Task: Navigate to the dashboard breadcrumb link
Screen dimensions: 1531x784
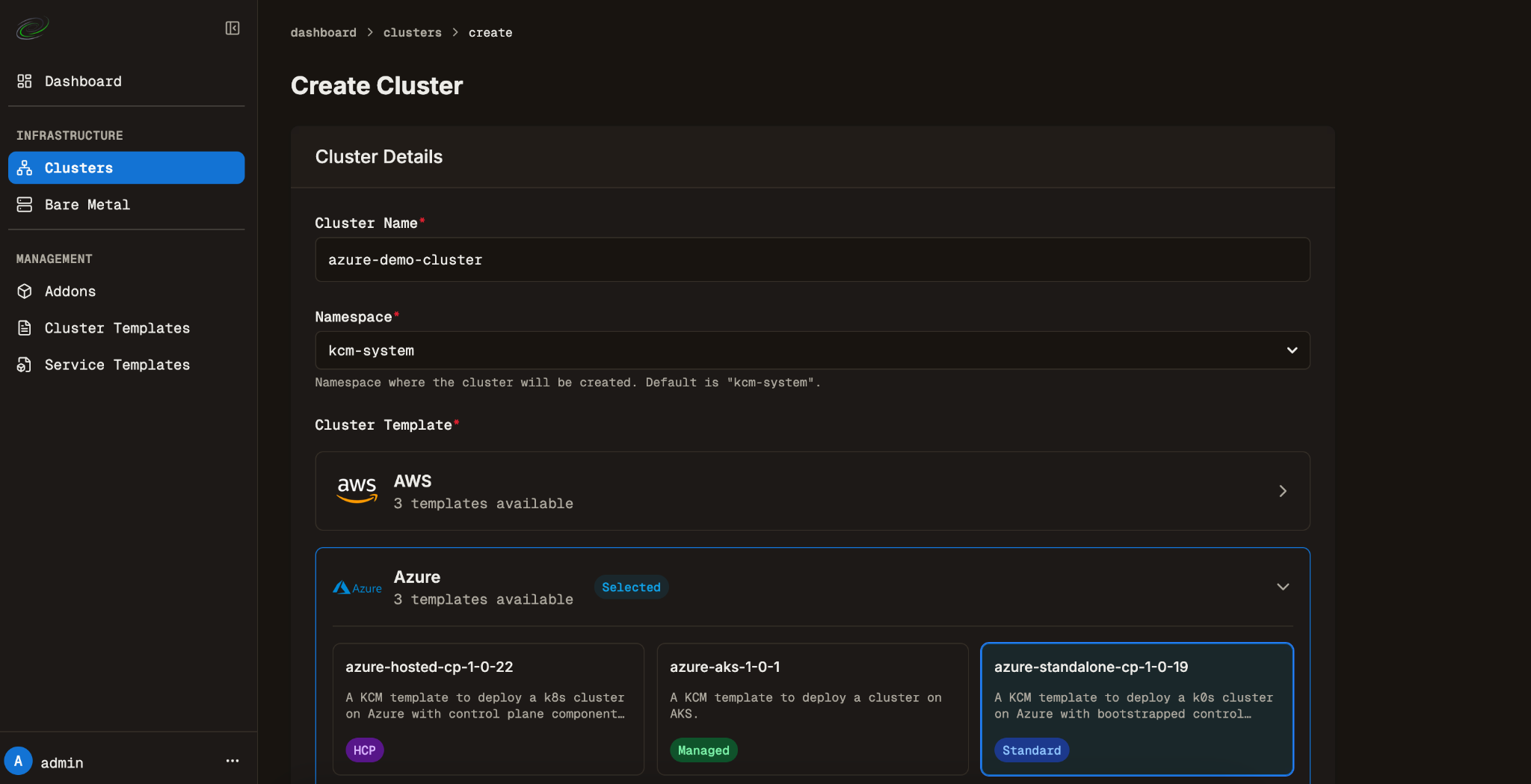Action: [323, 33]
